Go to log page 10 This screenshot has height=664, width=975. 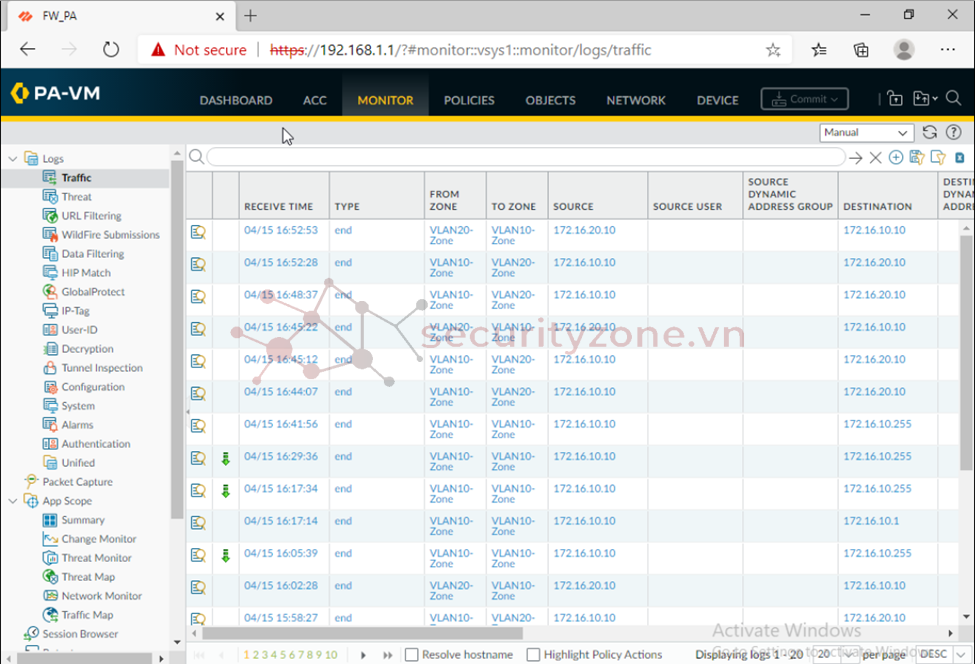[x=331, y=655]
